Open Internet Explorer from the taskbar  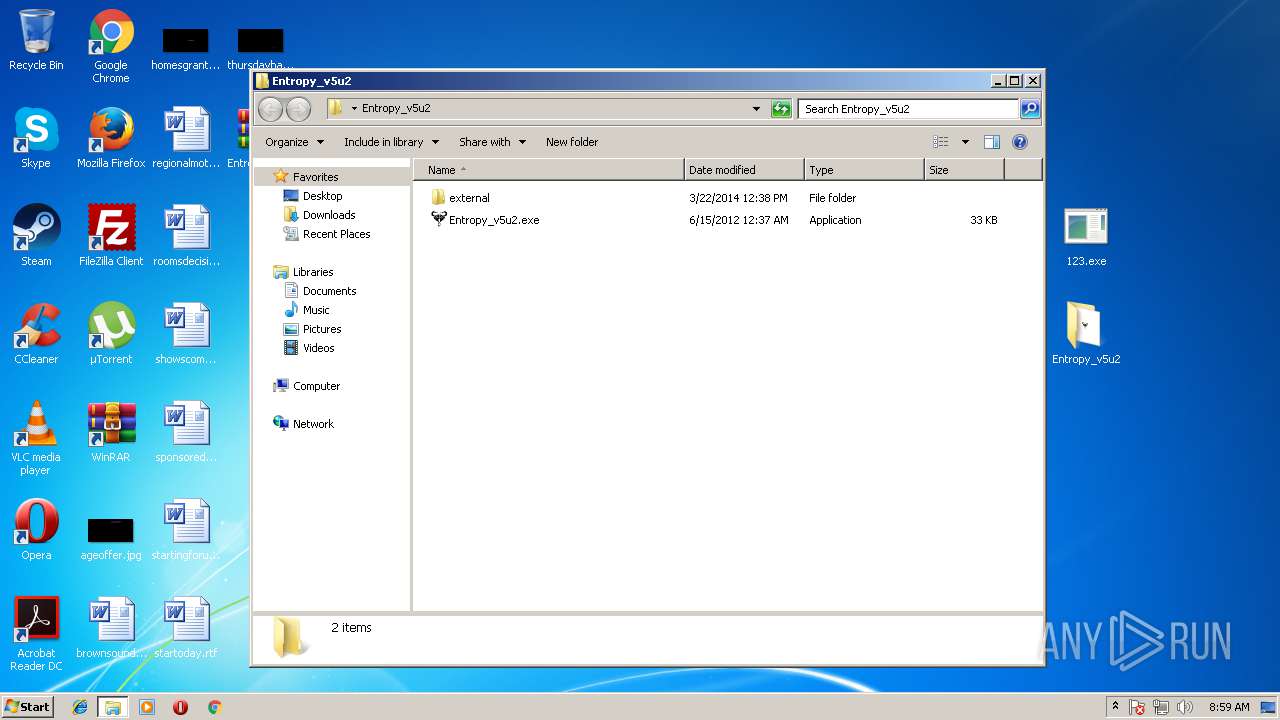(80, 707)
